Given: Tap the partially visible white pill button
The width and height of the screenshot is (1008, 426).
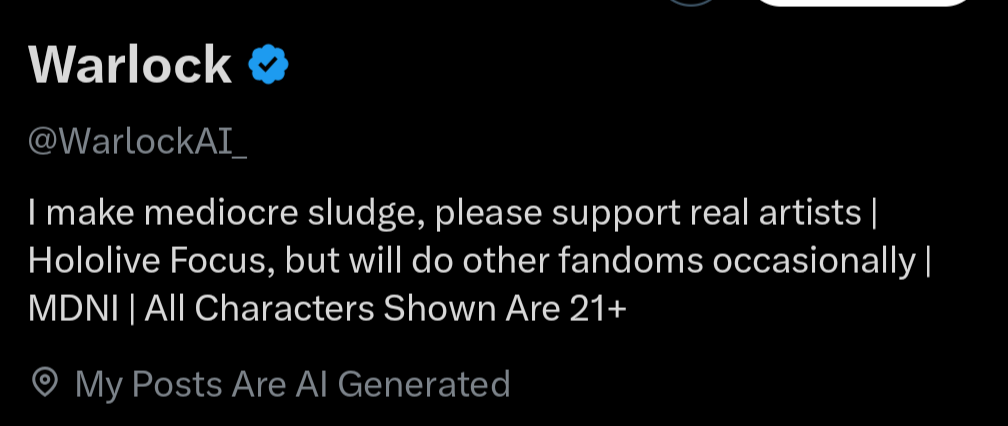Looking at the screenshot, I should 863,3.
